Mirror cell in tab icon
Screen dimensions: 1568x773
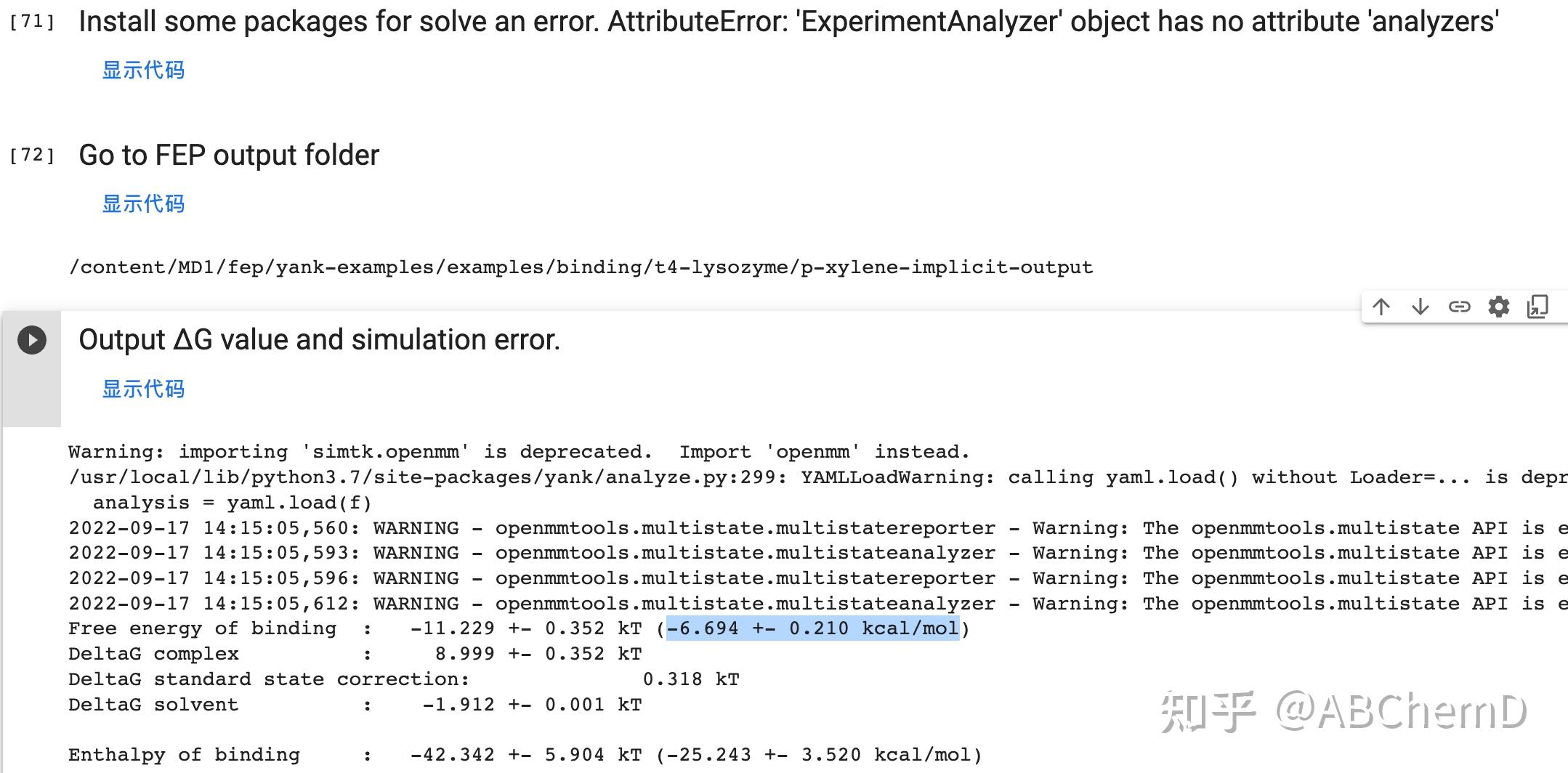pyautogui.click(x=1537, y=307)
